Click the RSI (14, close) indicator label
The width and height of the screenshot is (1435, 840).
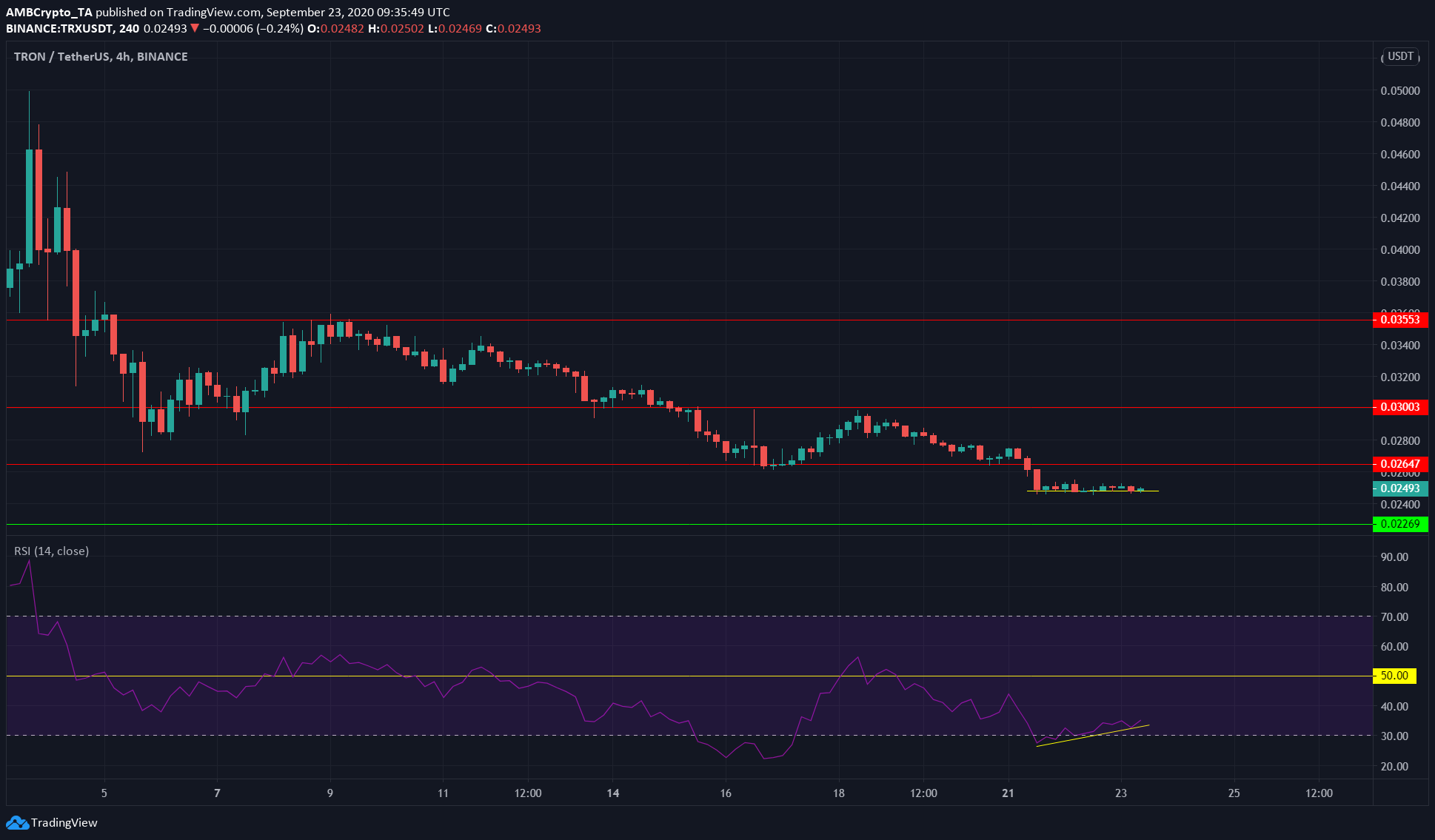click(x=51, y=551)
